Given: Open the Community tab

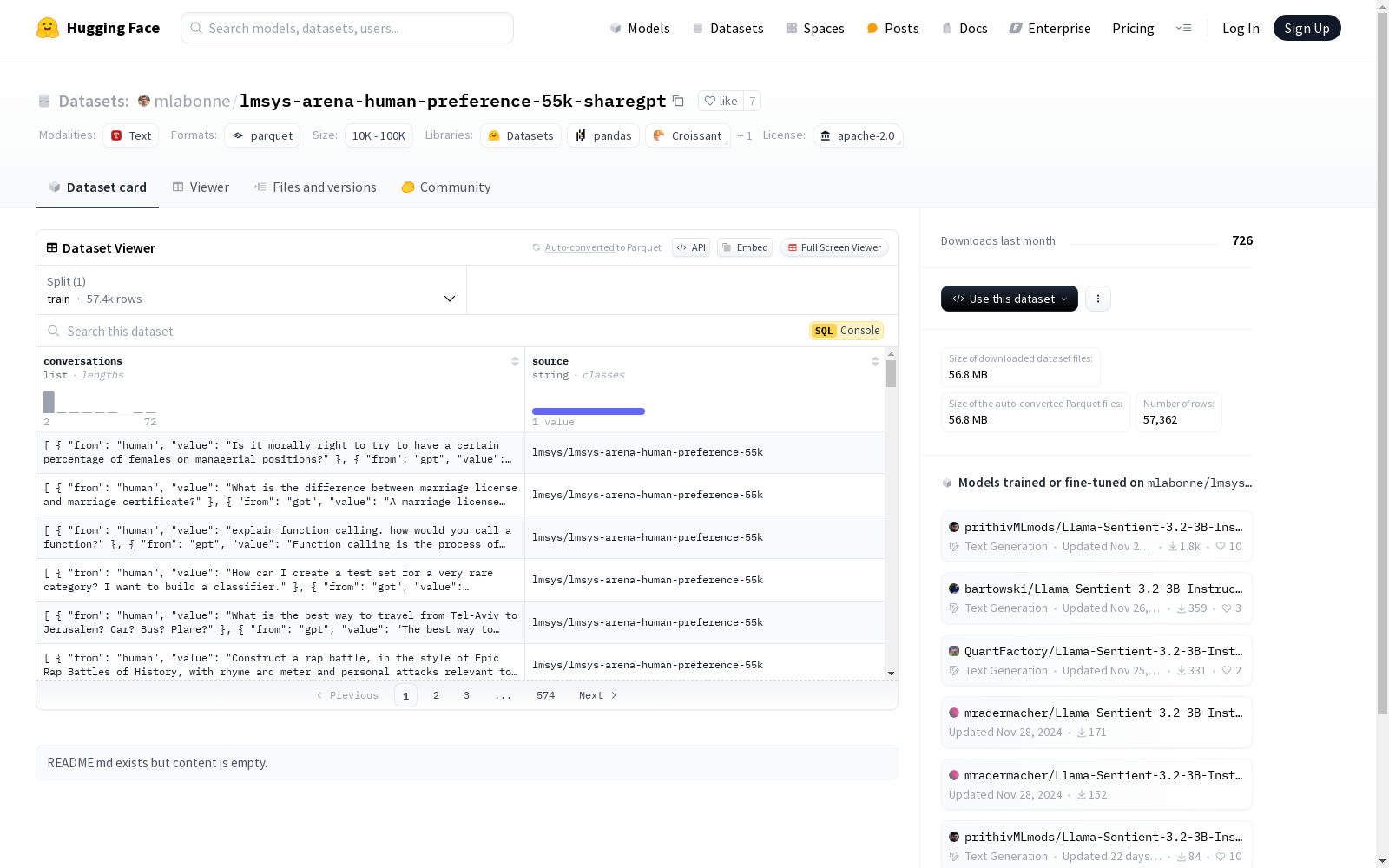Looking at the screenshot, I should coord(446,187).
